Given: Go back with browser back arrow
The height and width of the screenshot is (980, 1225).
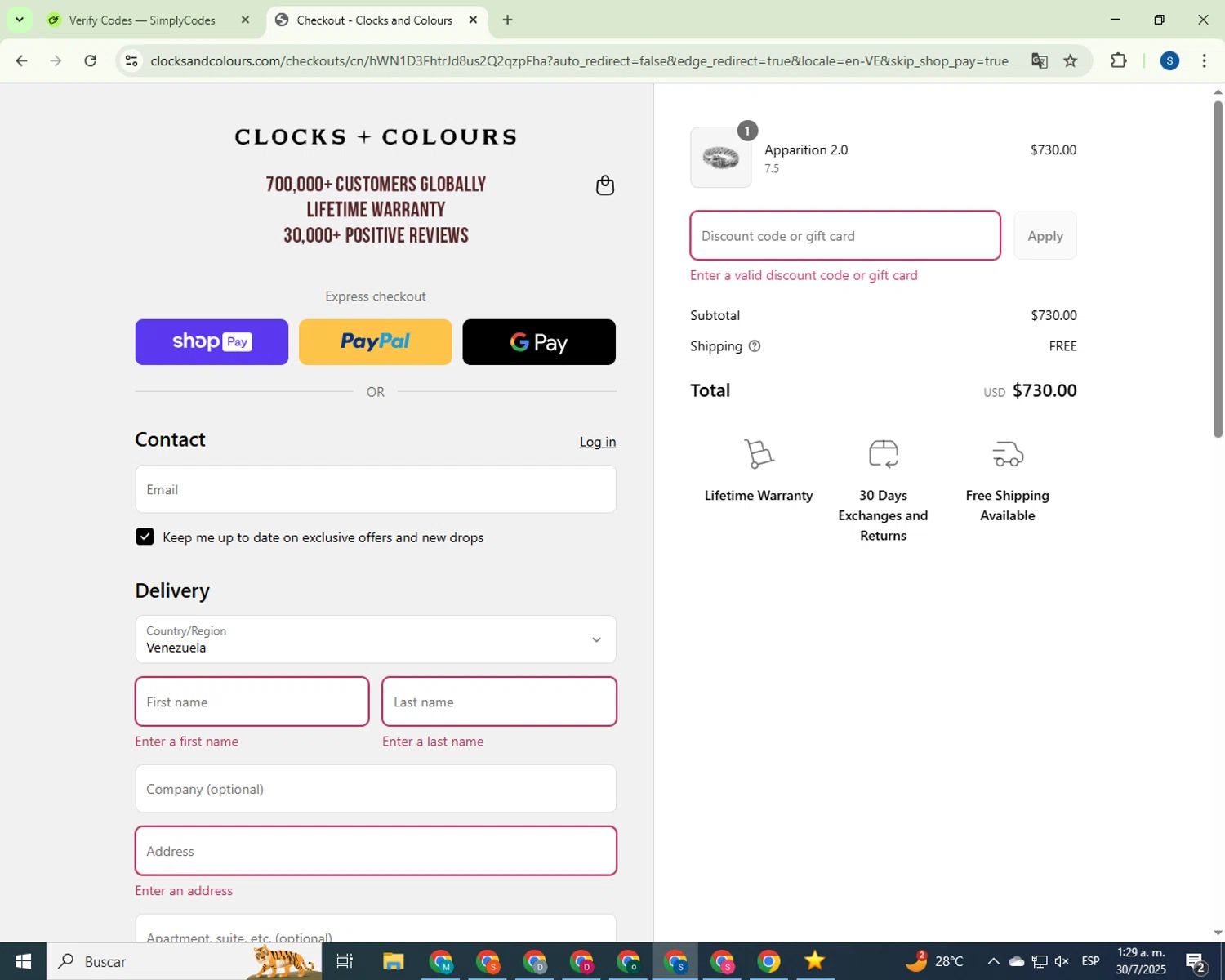Looking at the screenshot, I should (22, 60).
